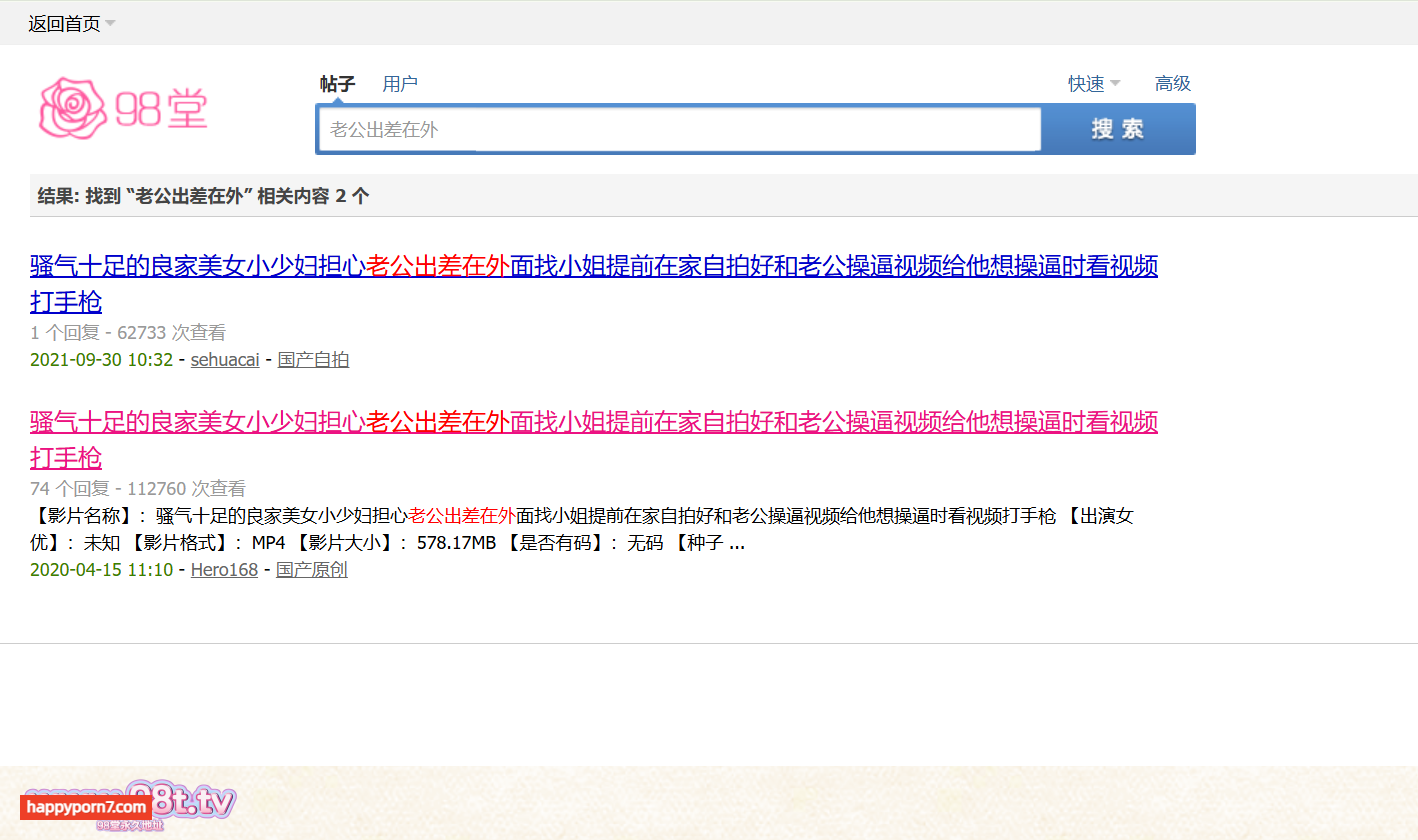The width and height of the screenshot is (1418, 840).
Task: Click the 返回首页 link
Action: coord(64,24)
